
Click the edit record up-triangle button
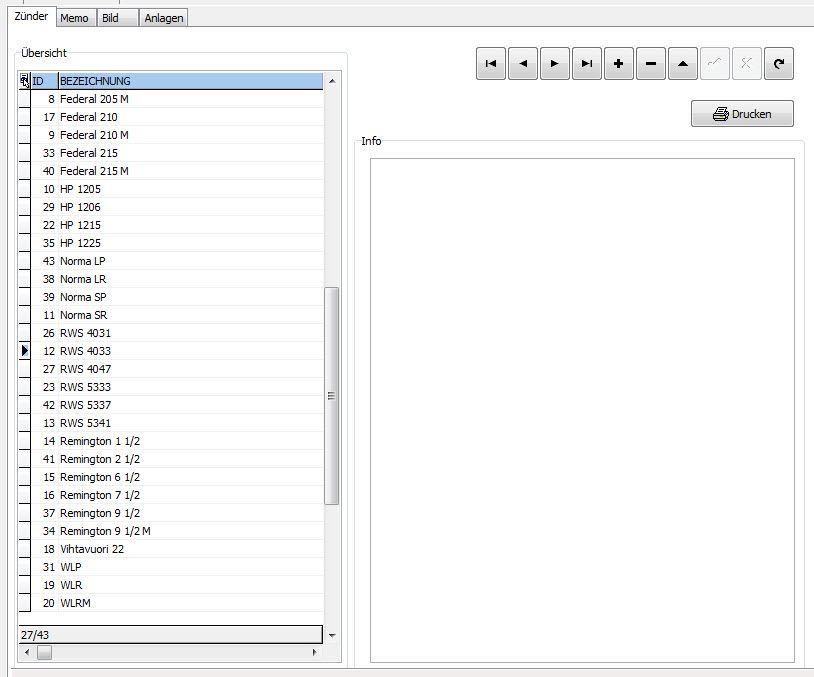(x=683, y=63)
